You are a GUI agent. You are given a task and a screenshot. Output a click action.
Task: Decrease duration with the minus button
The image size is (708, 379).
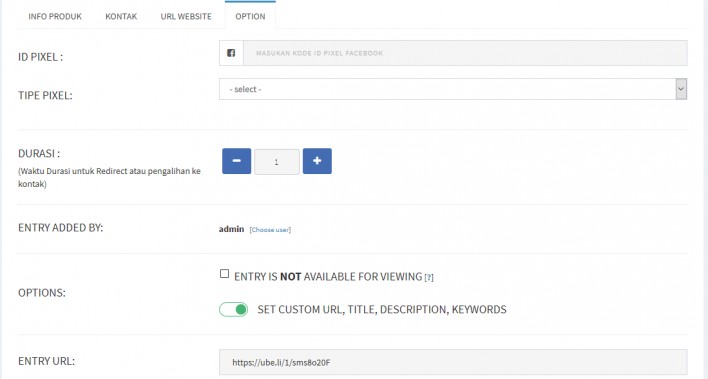click(x=237, y=161)
